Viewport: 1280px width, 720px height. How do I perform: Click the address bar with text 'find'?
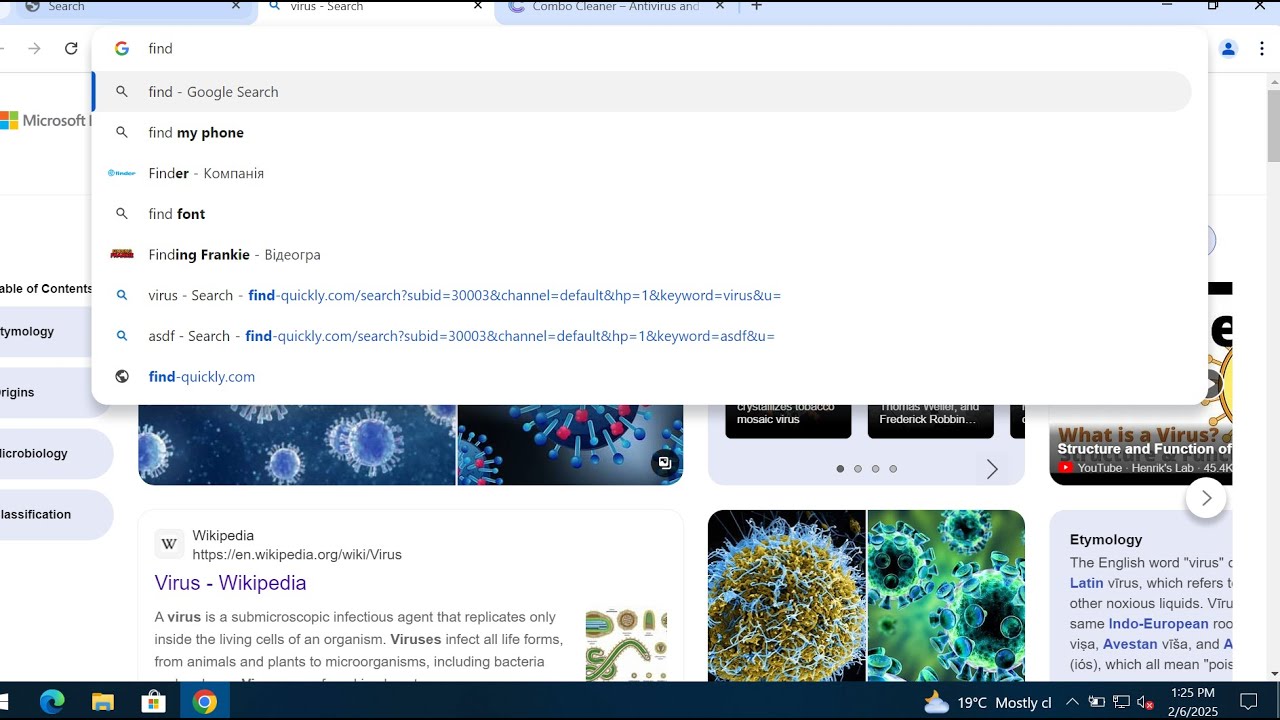(x=650, y=48)
